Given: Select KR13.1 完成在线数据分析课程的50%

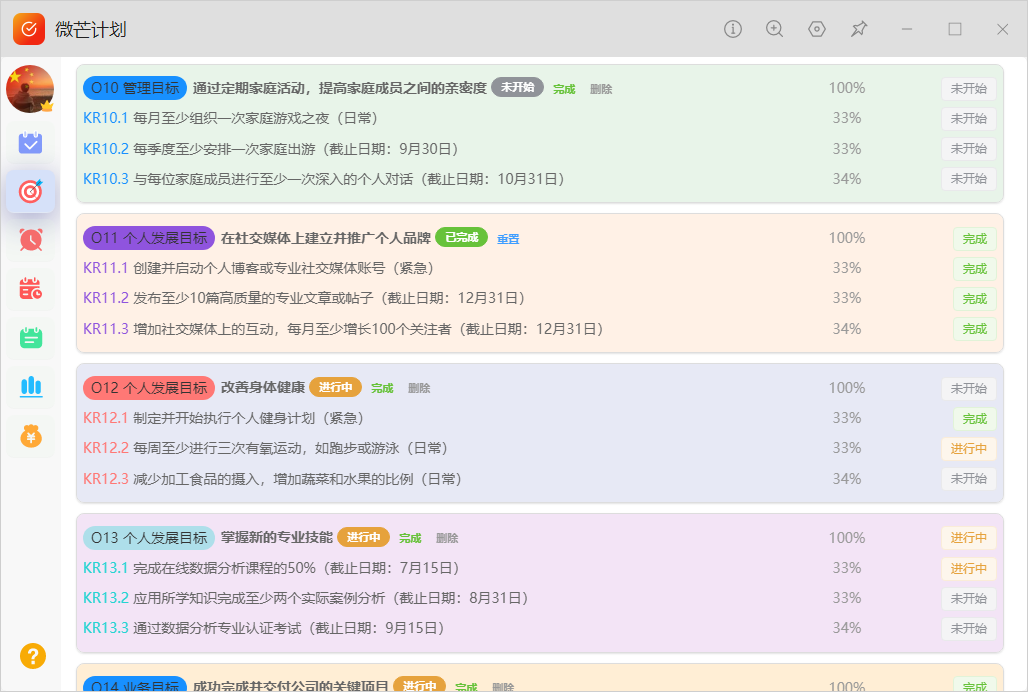Looking at the screenshot, I should [x=271, y=568].
